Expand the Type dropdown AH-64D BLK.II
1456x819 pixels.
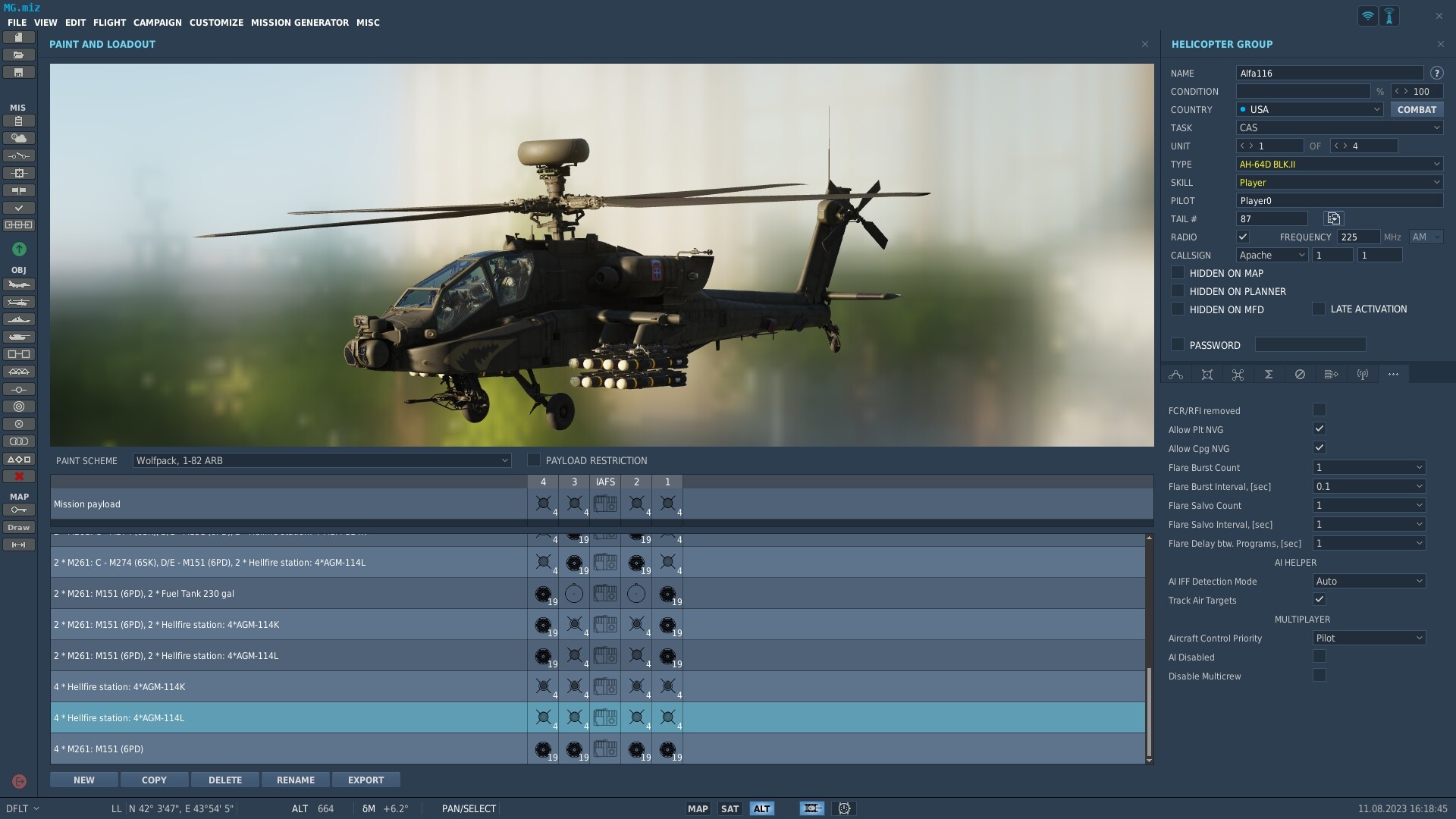pyautogui.click(x=1340, y=164)
